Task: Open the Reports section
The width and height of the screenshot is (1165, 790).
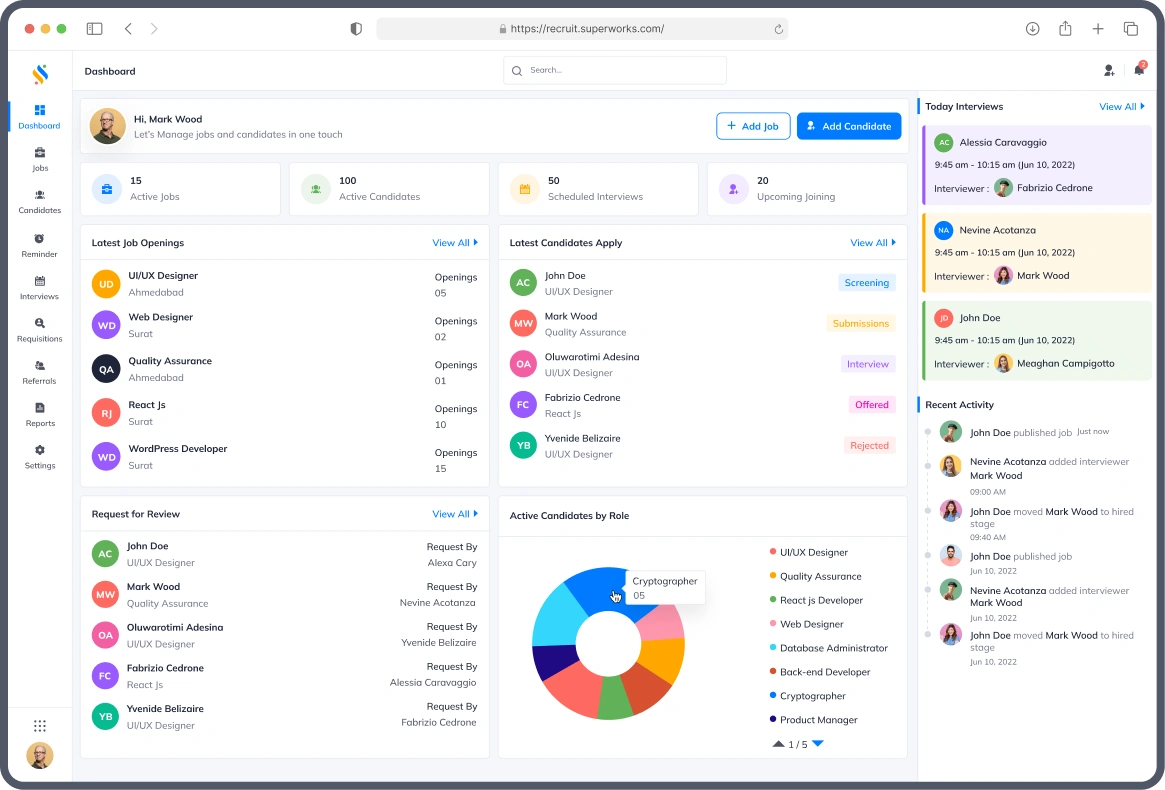Action: pyautogui.click(x=39, y=415)
